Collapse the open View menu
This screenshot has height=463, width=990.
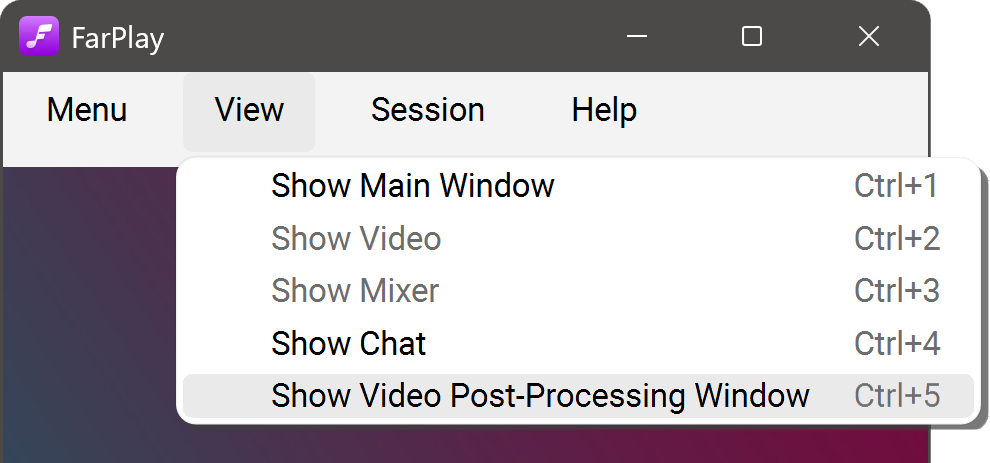[x=249, y=110]
